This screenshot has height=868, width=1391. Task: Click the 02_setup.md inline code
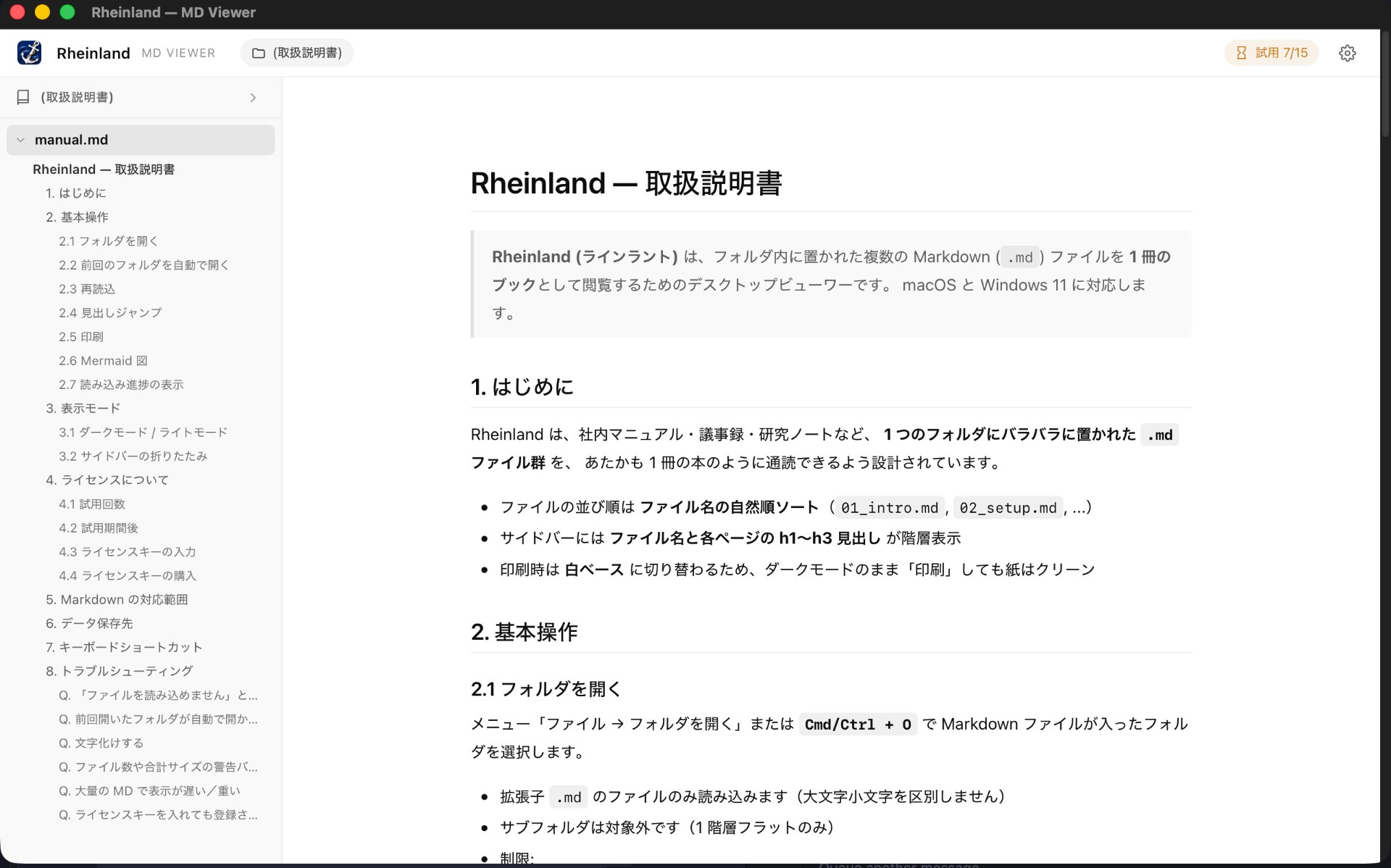(1008, 508)
